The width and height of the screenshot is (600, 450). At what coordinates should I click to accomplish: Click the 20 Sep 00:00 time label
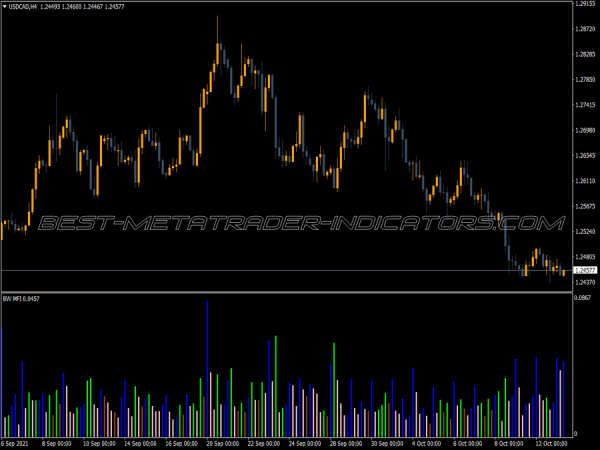223,443
